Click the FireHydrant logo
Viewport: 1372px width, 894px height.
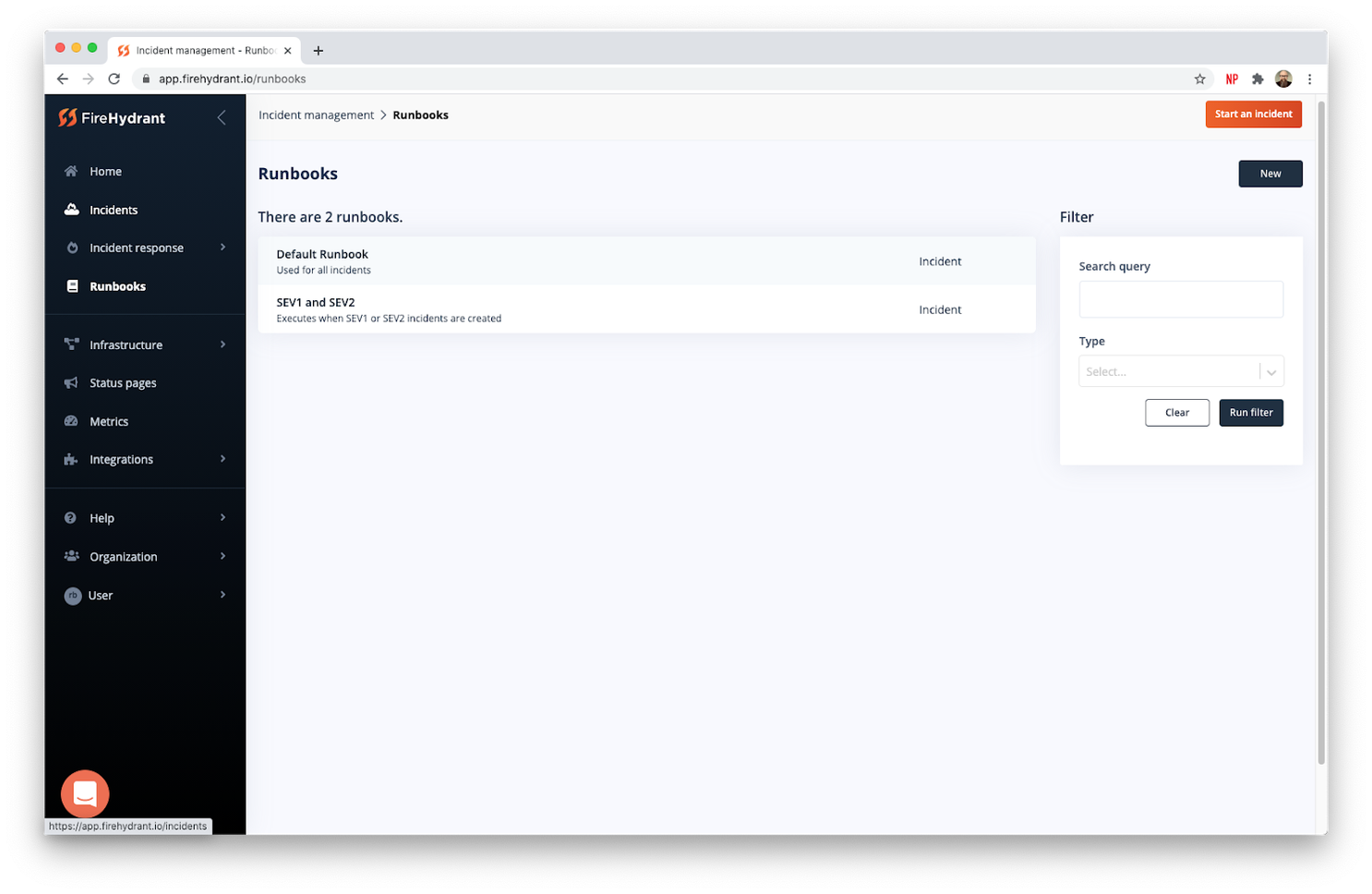point(112,118)
